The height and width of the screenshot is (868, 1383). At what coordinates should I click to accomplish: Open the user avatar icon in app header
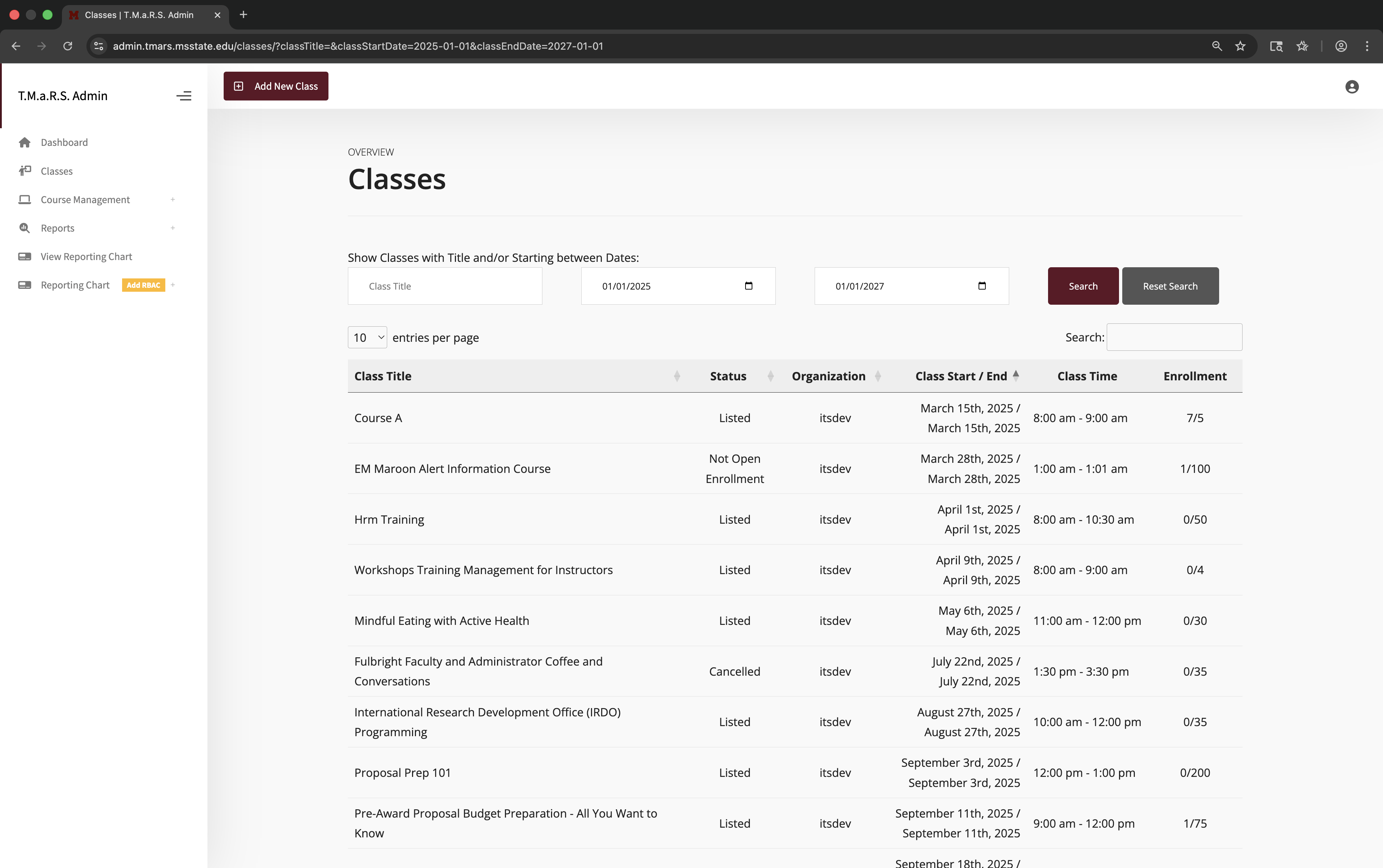(1351, 86)
